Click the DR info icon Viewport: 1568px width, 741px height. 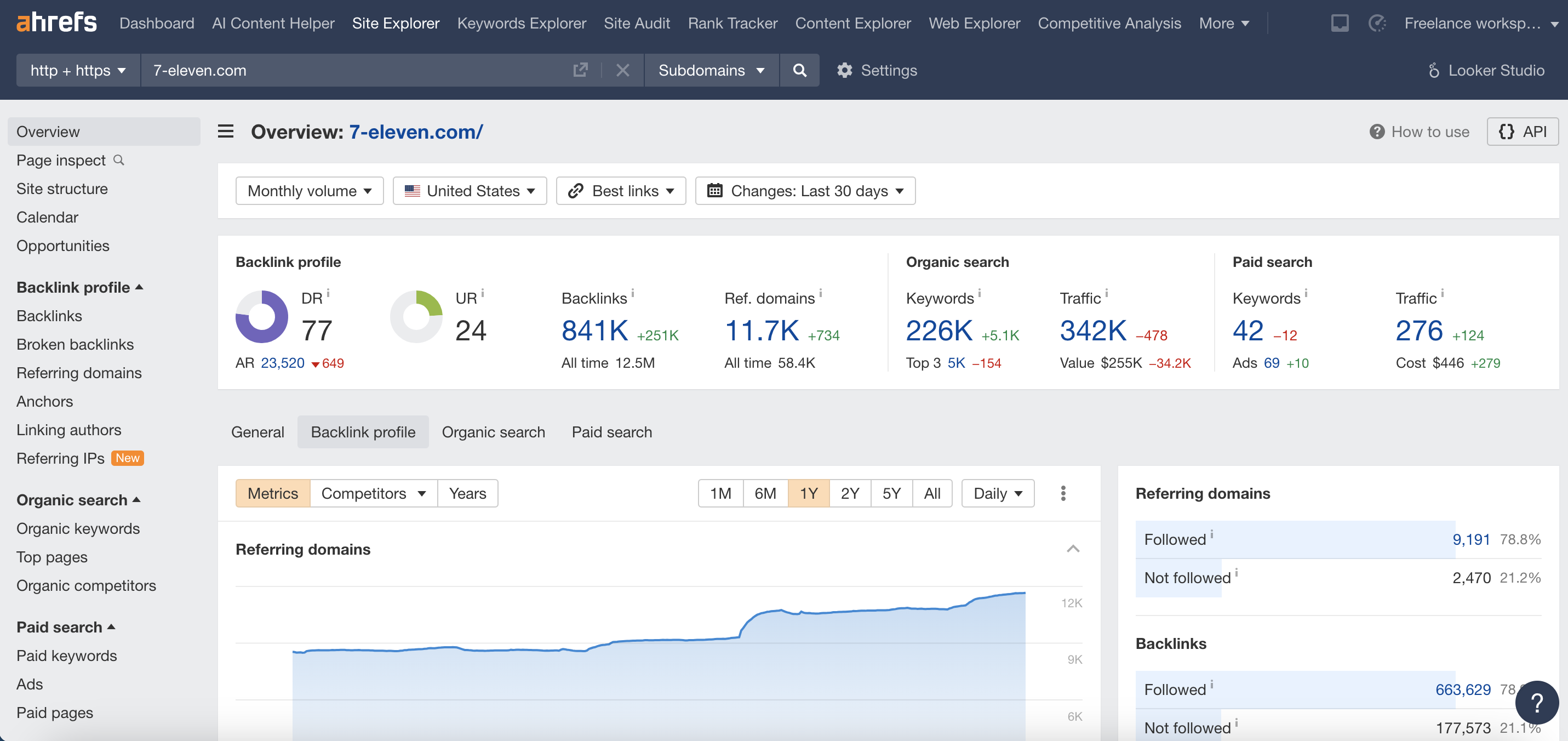click(328, 293)
